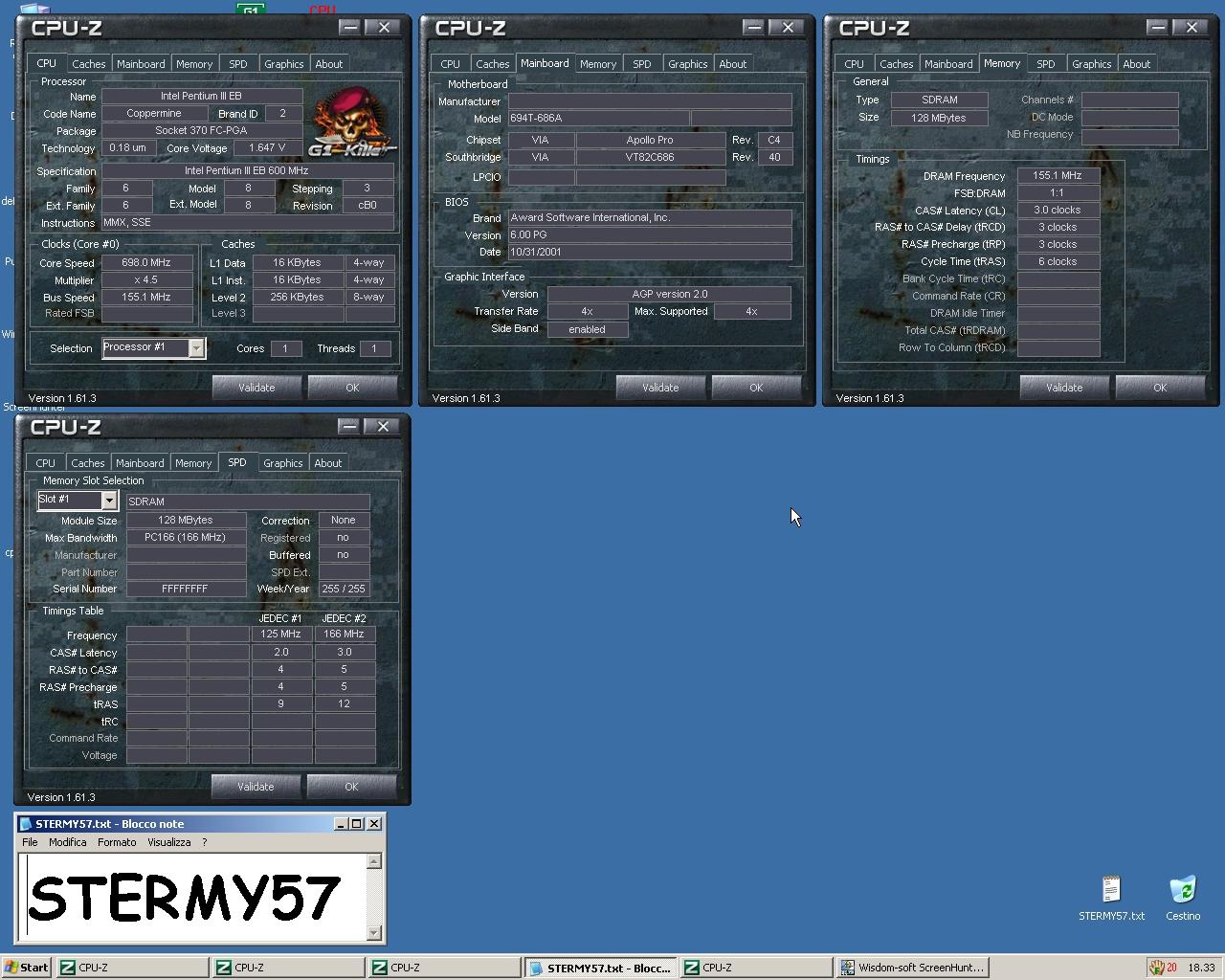Activate STERMY57.txt Blocco note taskbar button
Viewport: 1225px width, 980px height.
[x=600, y=968]
